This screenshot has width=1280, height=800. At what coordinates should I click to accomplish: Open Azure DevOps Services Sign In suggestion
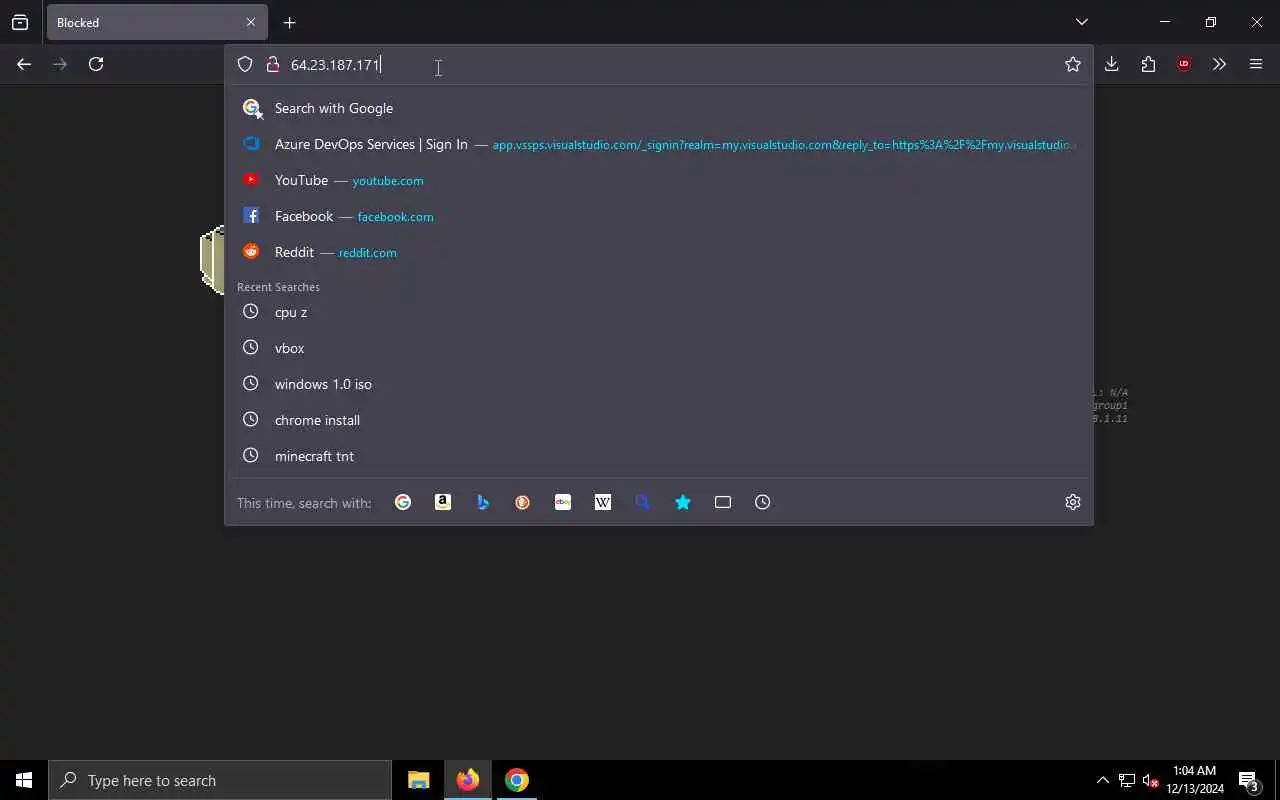[x=660, y=144]
